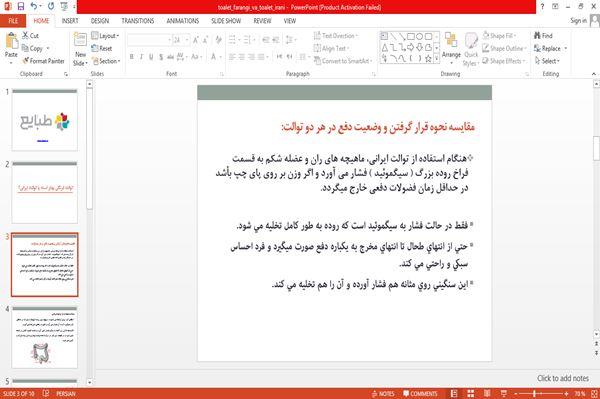This screenshot has width=600, height=399.
Task: Open Shape Fill dropdown
Action: tap(499, 36)
